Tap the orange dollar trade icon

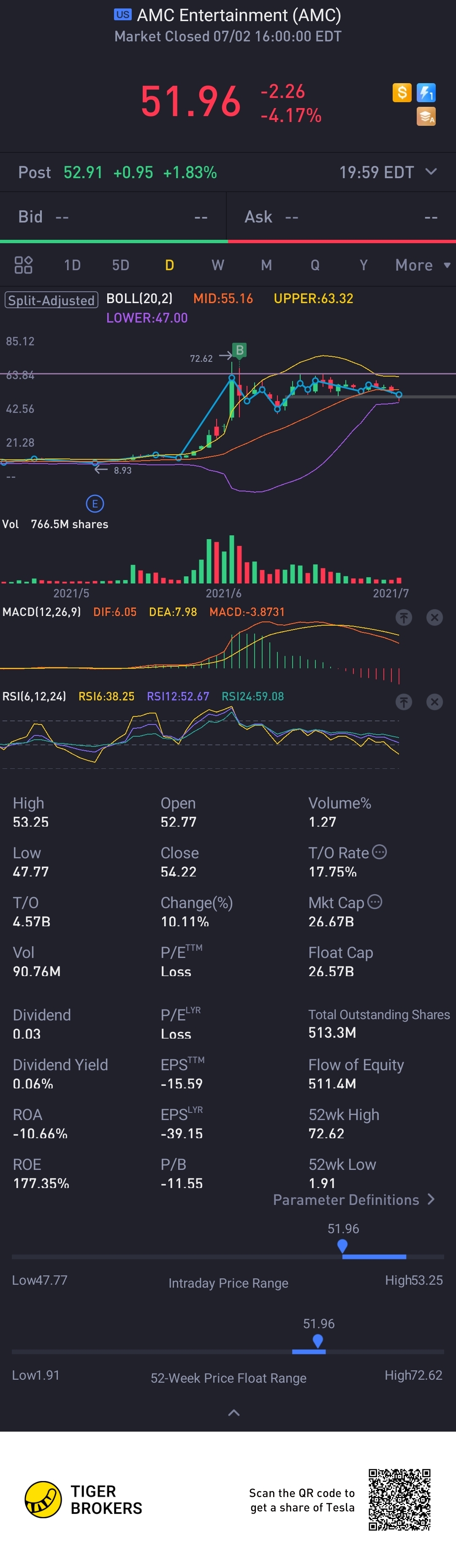402,92
